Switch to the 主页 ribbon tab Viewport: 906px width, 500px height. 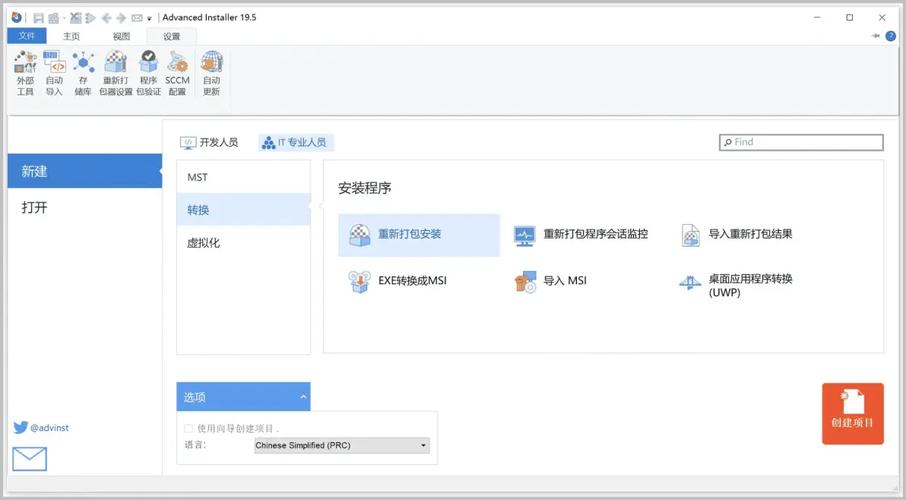coord(72,36)
